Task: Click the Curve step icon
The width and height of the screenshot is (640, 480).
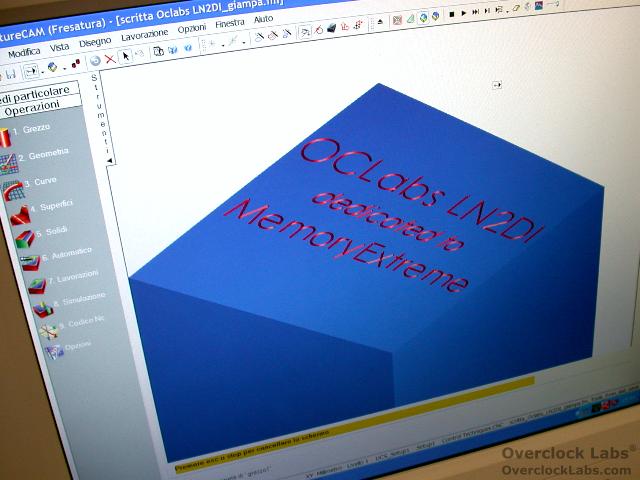Action: coord(13,190)
